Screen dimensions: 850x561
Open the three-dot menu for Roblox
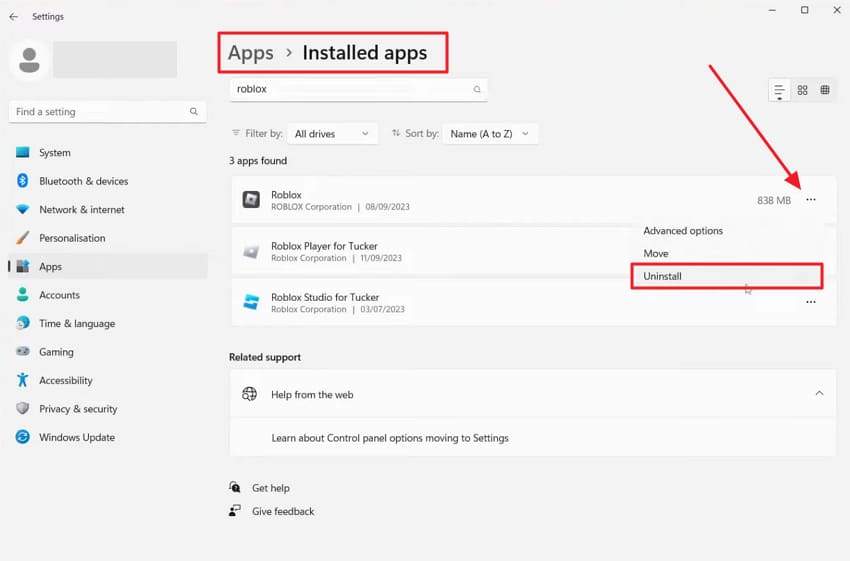pos(810,200)
